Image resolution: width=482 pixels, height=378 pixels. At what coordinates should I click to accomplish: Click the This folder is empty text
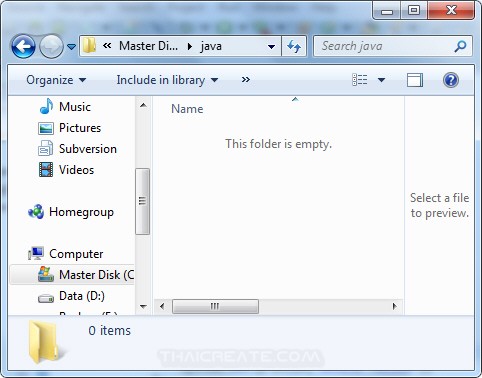pyautogui.click(x=278, y=144)
